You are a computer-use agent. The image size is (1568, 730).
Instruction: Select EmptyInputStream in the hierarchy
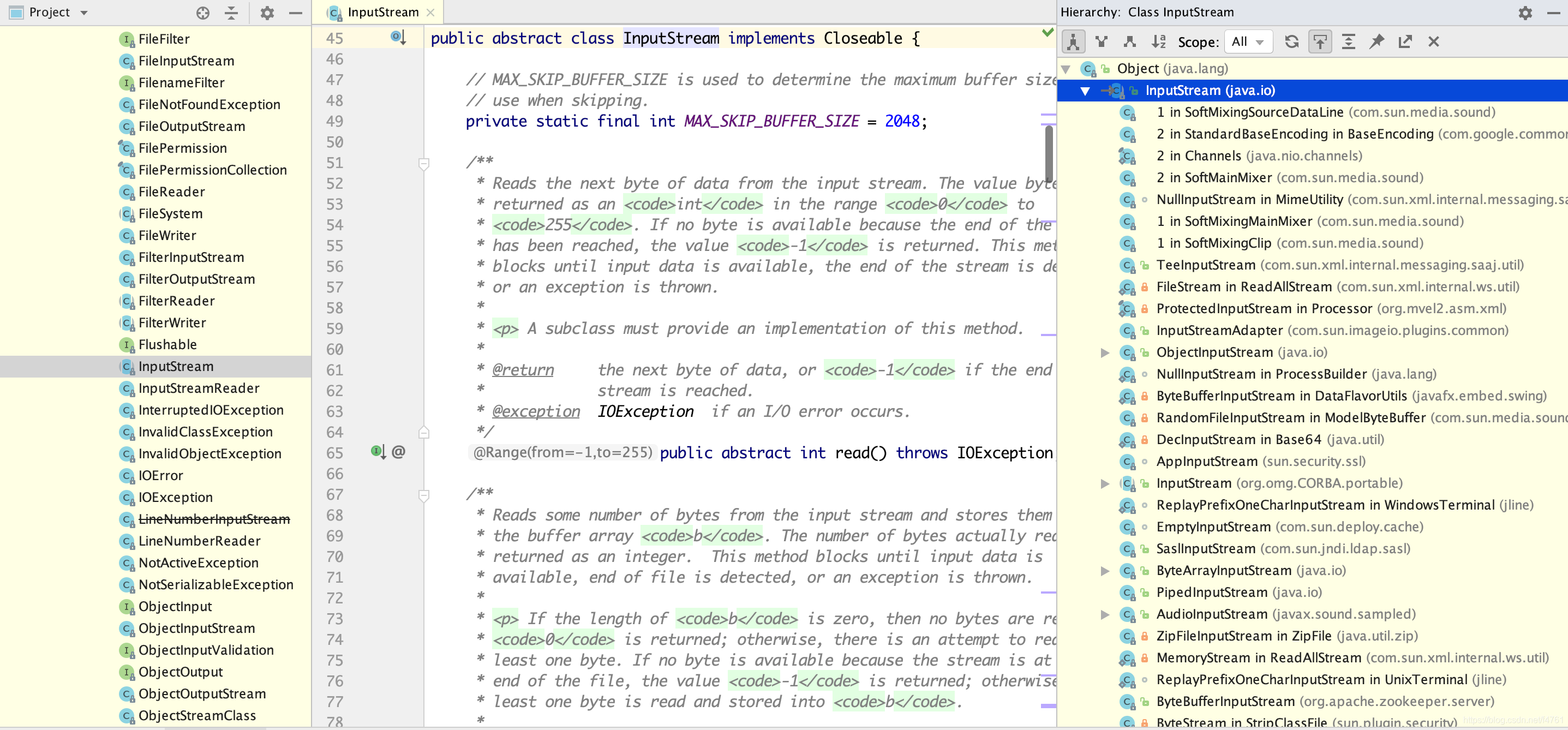pos(1312,526)
